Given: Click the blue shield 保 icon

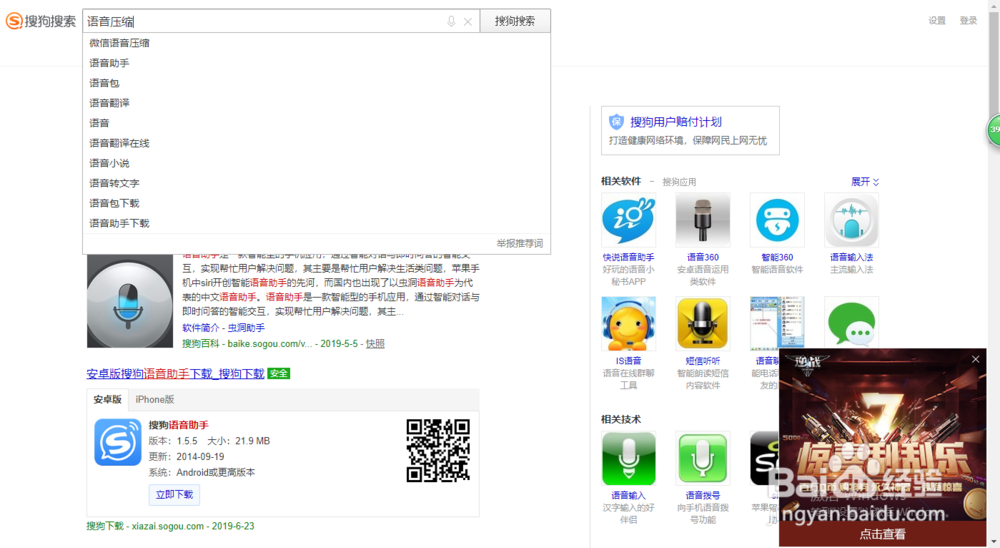Looking at the screenshot, I should [616, 121].
